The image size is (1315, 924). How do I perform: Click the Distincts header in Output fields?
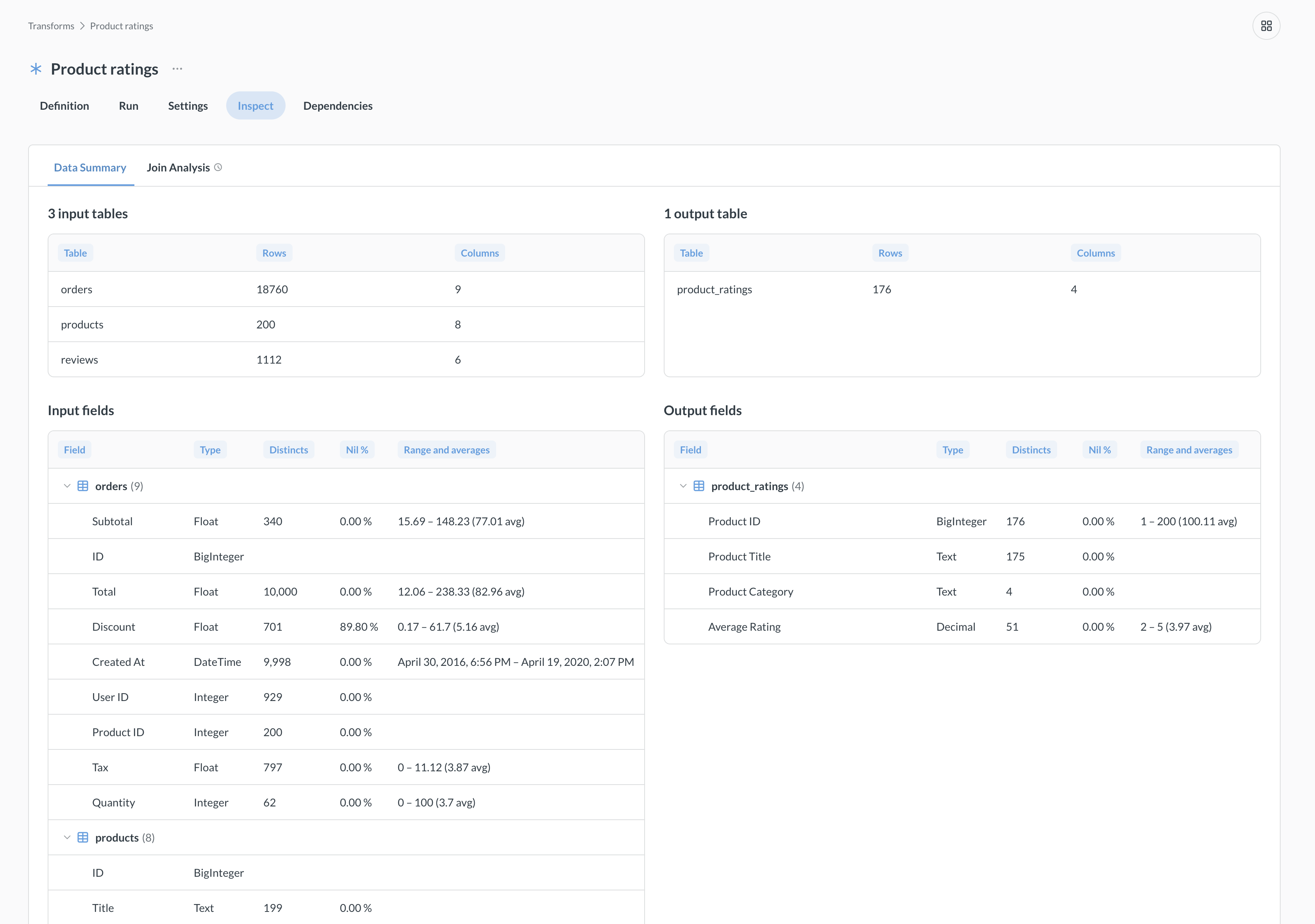(x=1031, y=450)
